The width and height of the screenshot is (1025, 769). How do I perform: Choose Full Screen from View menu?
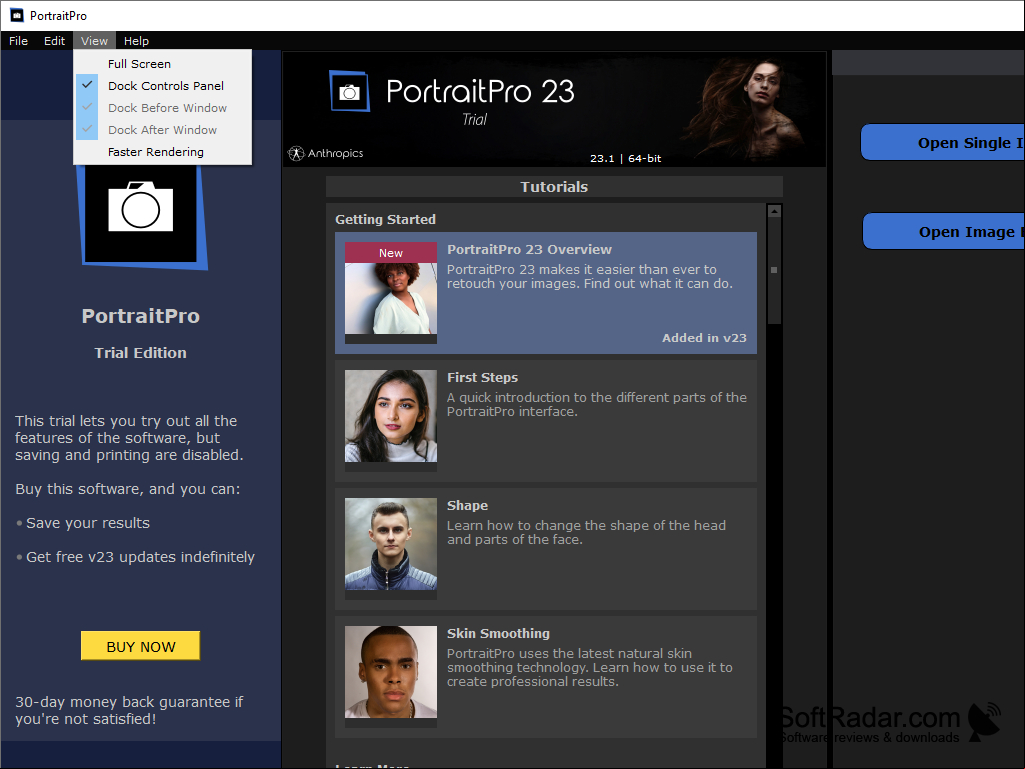163,64
